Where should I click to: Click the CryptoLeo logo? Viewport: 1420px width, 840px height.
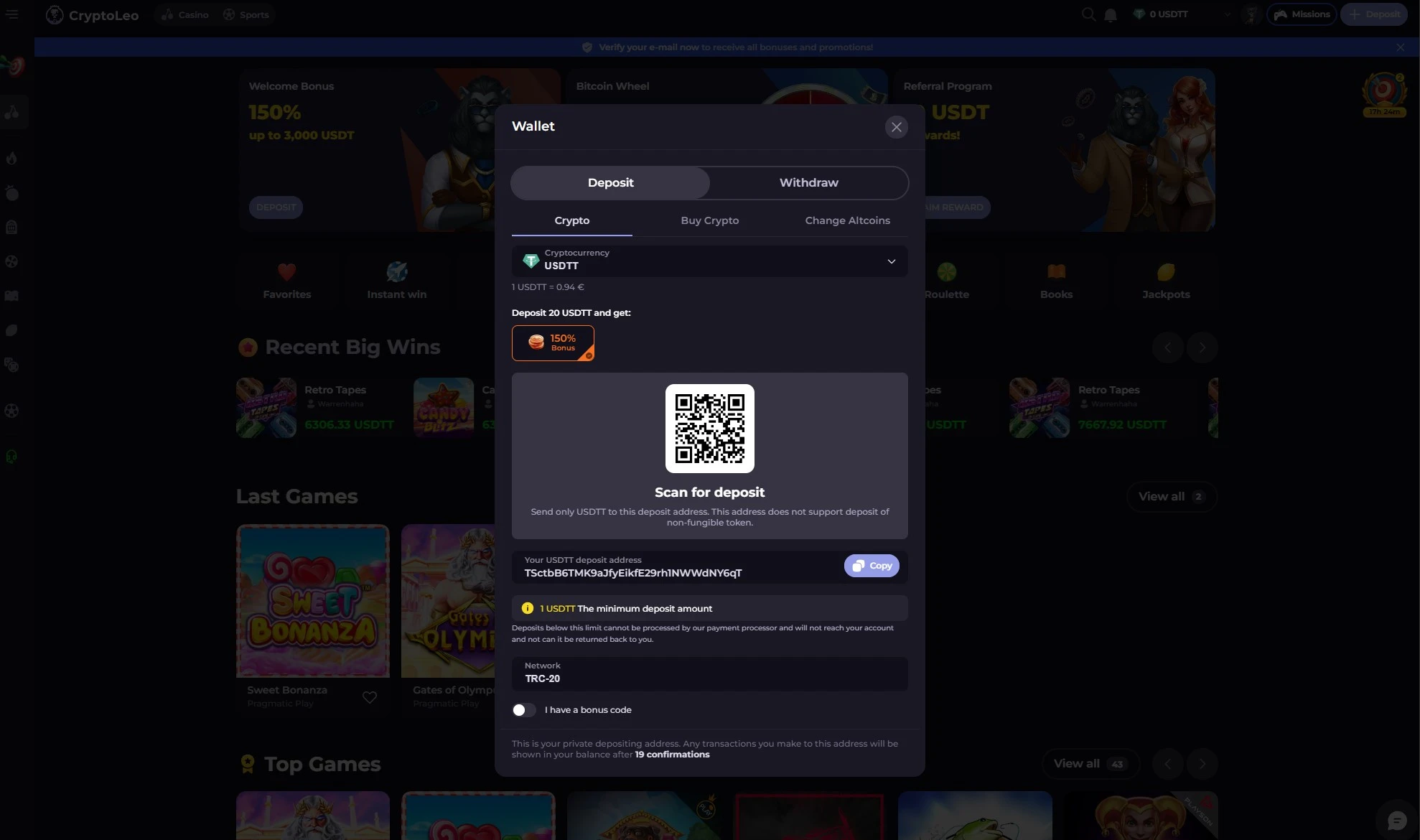[92, 15]
